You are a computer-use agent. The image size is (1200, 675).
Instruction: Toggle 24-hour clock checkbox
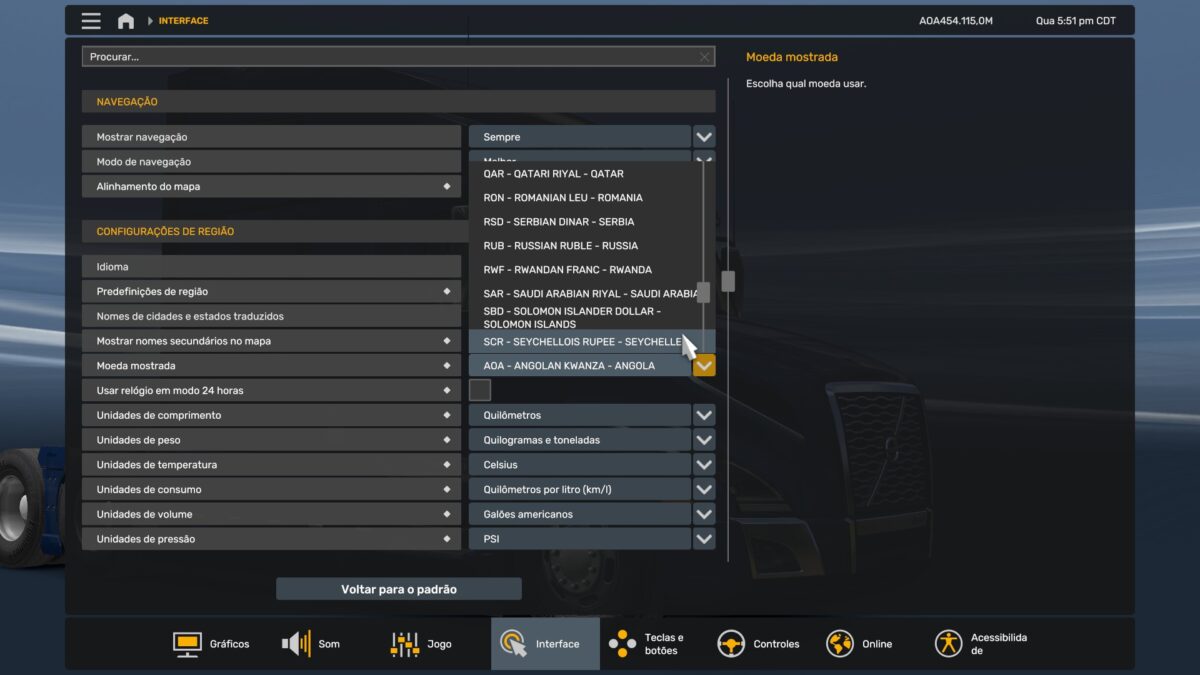480,390
